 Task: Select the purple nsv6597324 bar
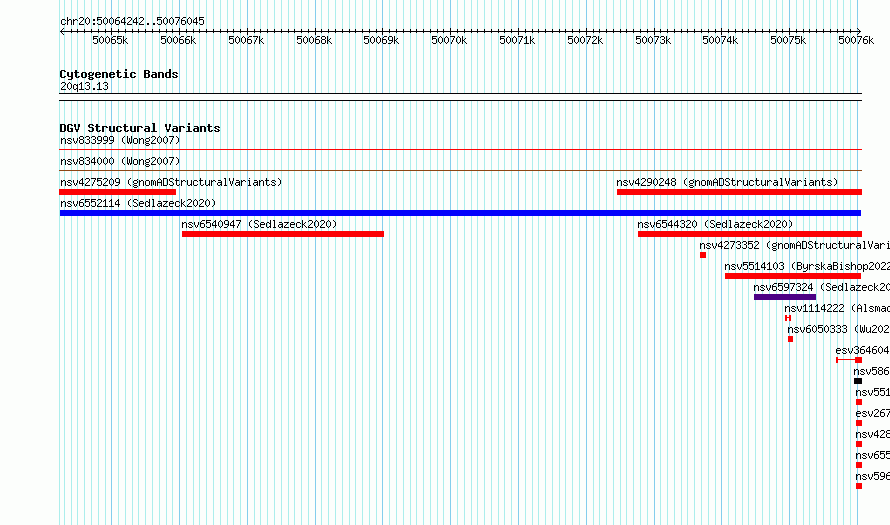tap(785, 297)
